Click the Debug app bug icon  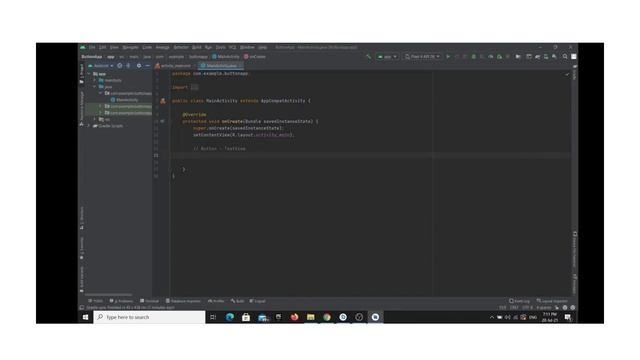[x=473, y=57]
